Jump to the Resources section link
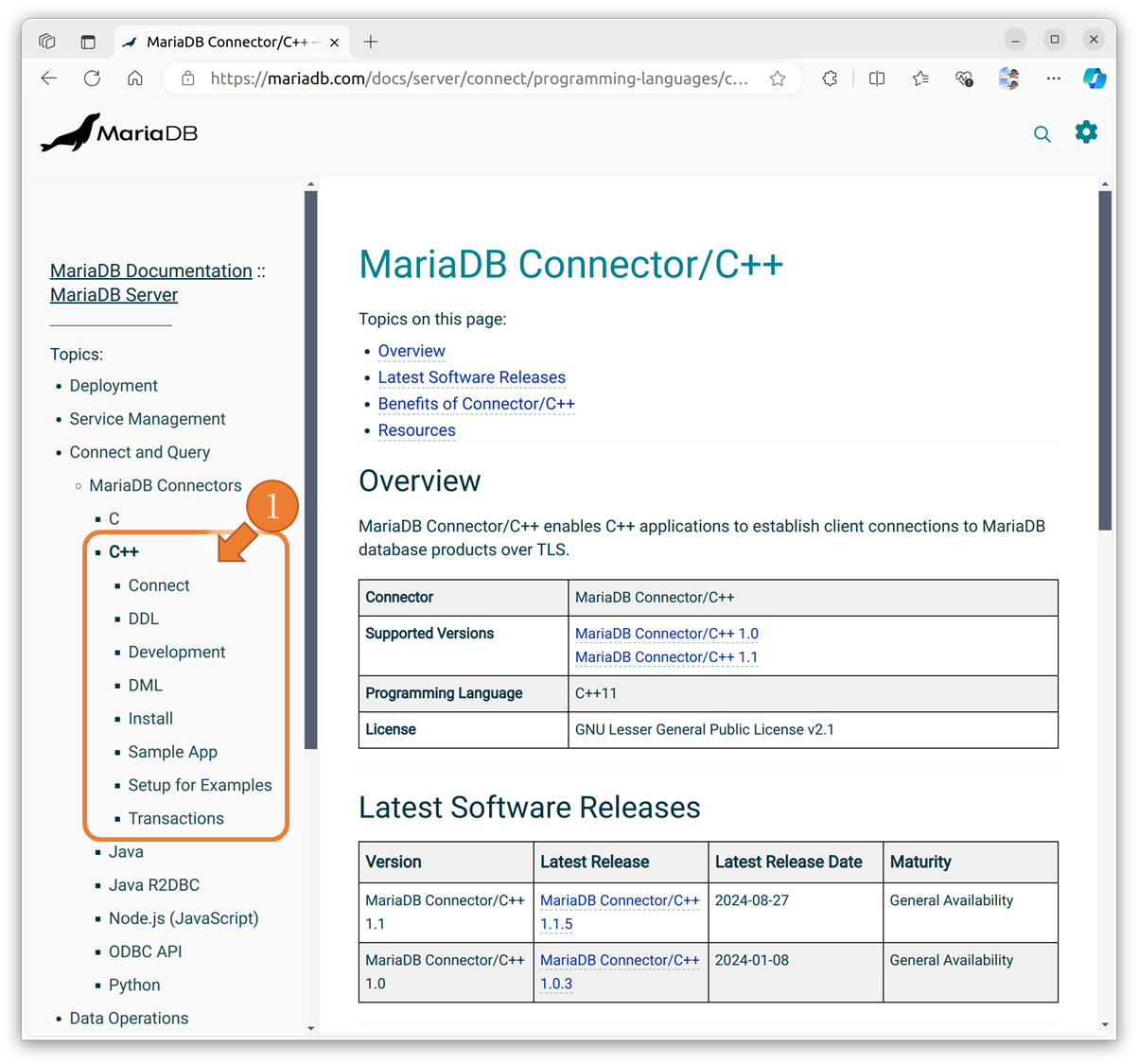 [x=417, y=430]
